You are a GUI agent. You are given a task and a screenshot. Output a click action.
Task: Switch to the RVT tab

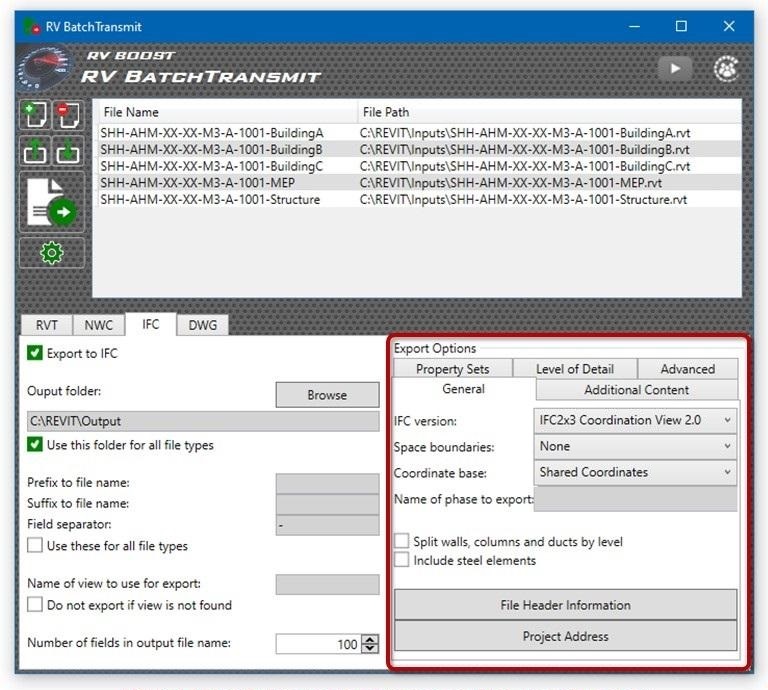click(x=47, y=325)
